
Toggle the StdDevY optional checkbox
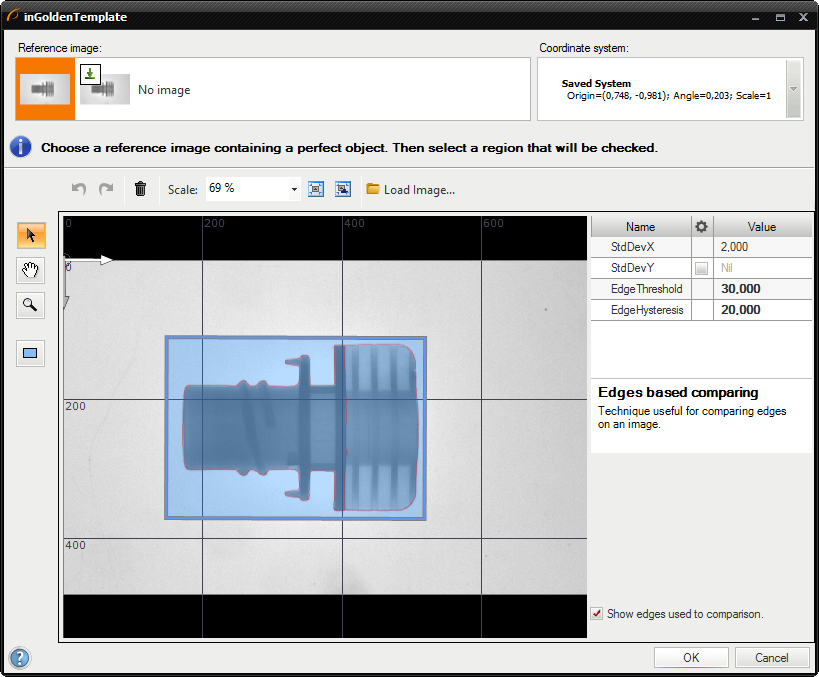tap(702, 268)
